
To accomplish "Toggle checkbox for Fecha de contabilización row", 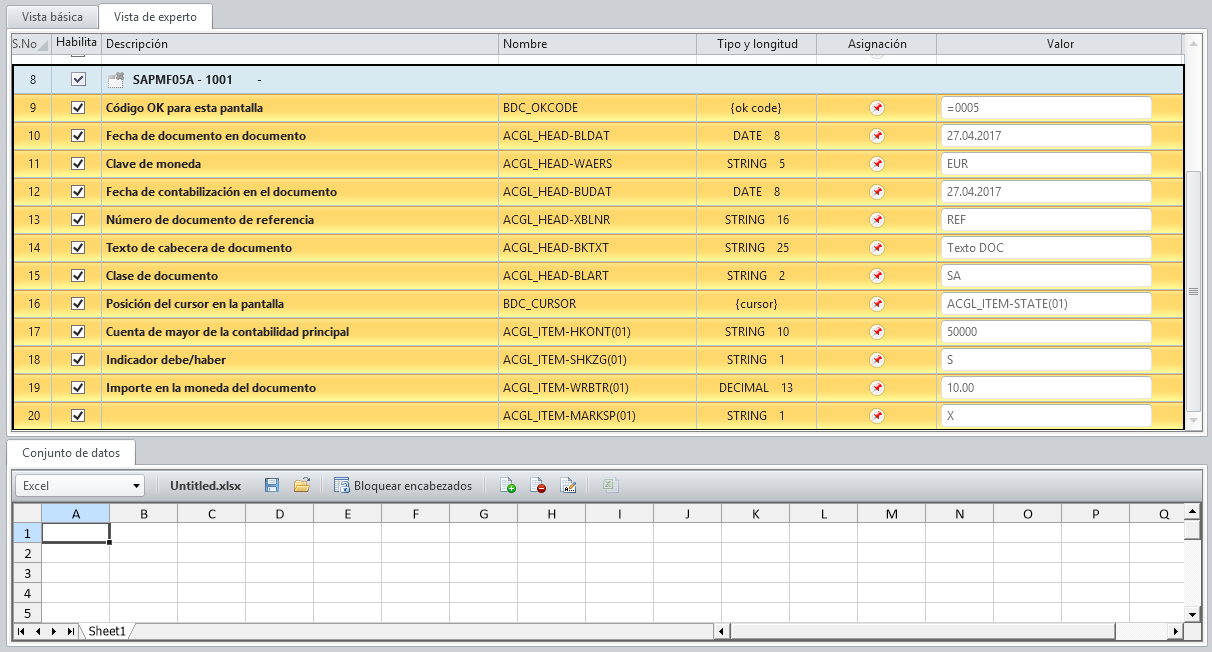I will (x=78, y=191).
